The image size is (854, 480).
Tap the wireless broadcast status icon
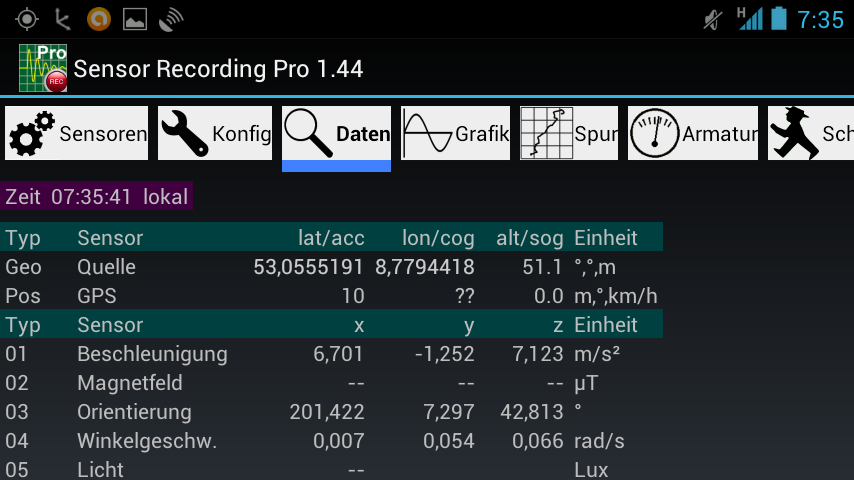tap(171, 20)
